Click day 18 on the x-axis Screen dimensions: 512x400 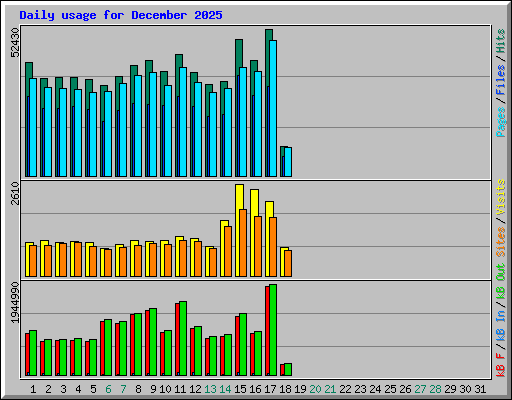tap(285, 389)
